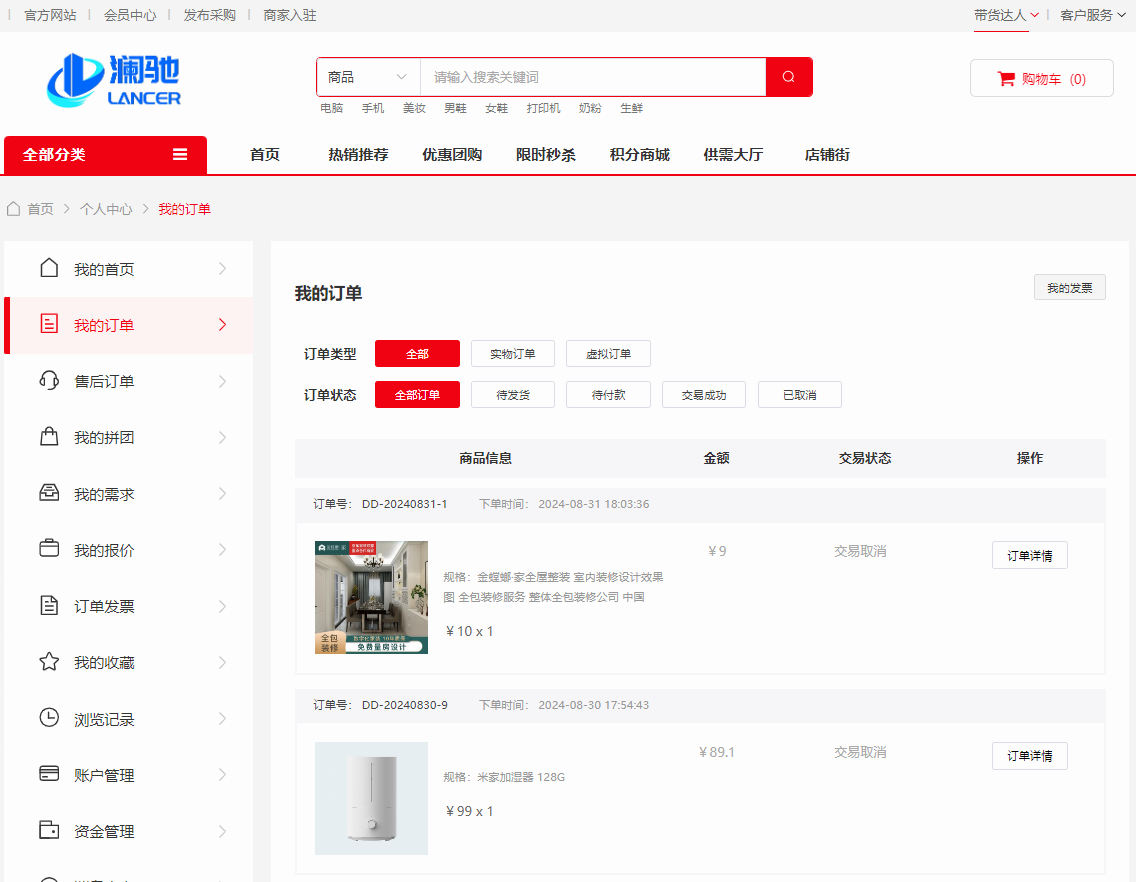Click the shopping bag icon for 我的拼团
The height and width of the screenshot is (882, 1136).
click(x=49, y=437)
